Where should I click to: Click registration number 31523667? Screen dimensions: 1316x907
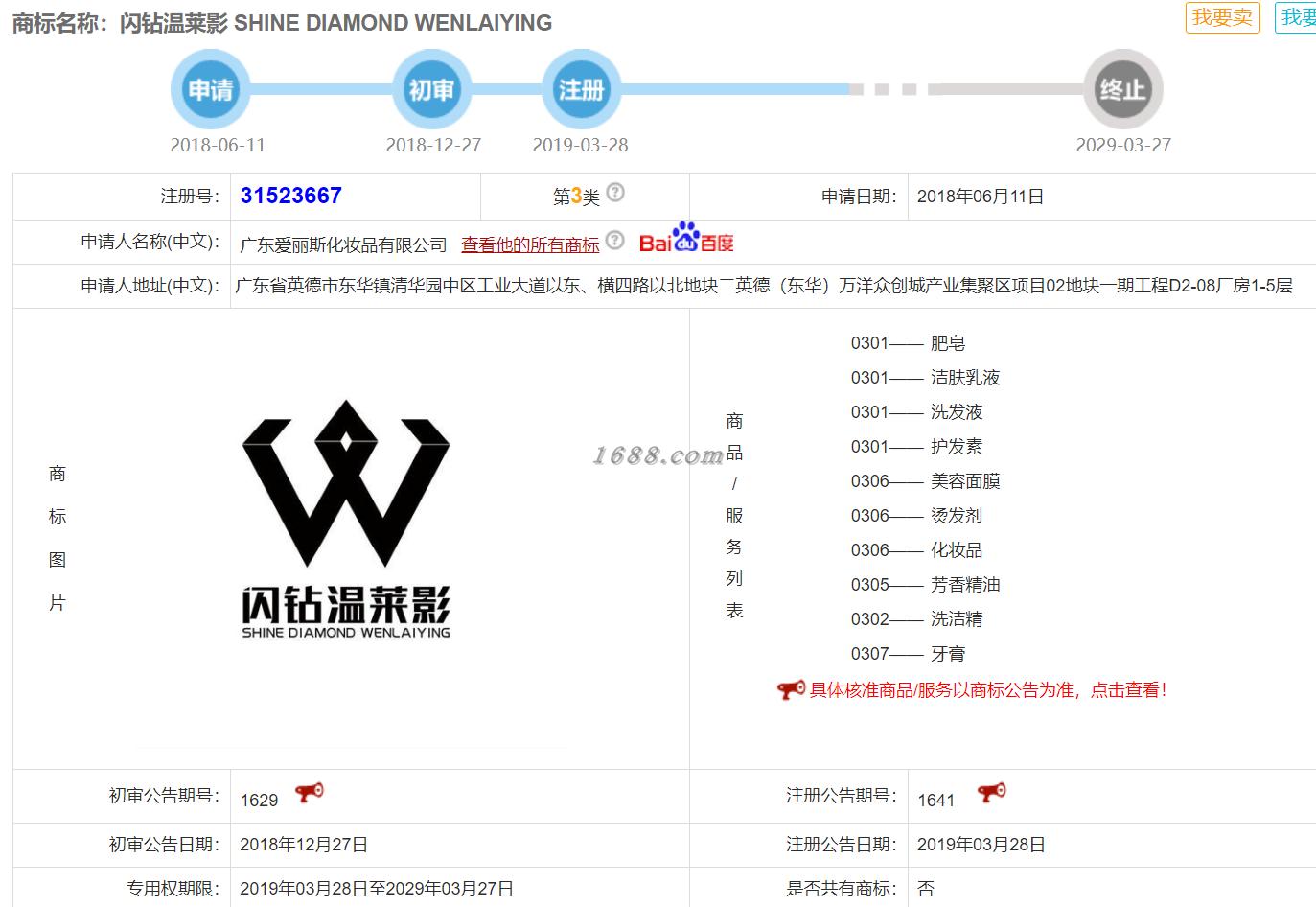point(290,196)
